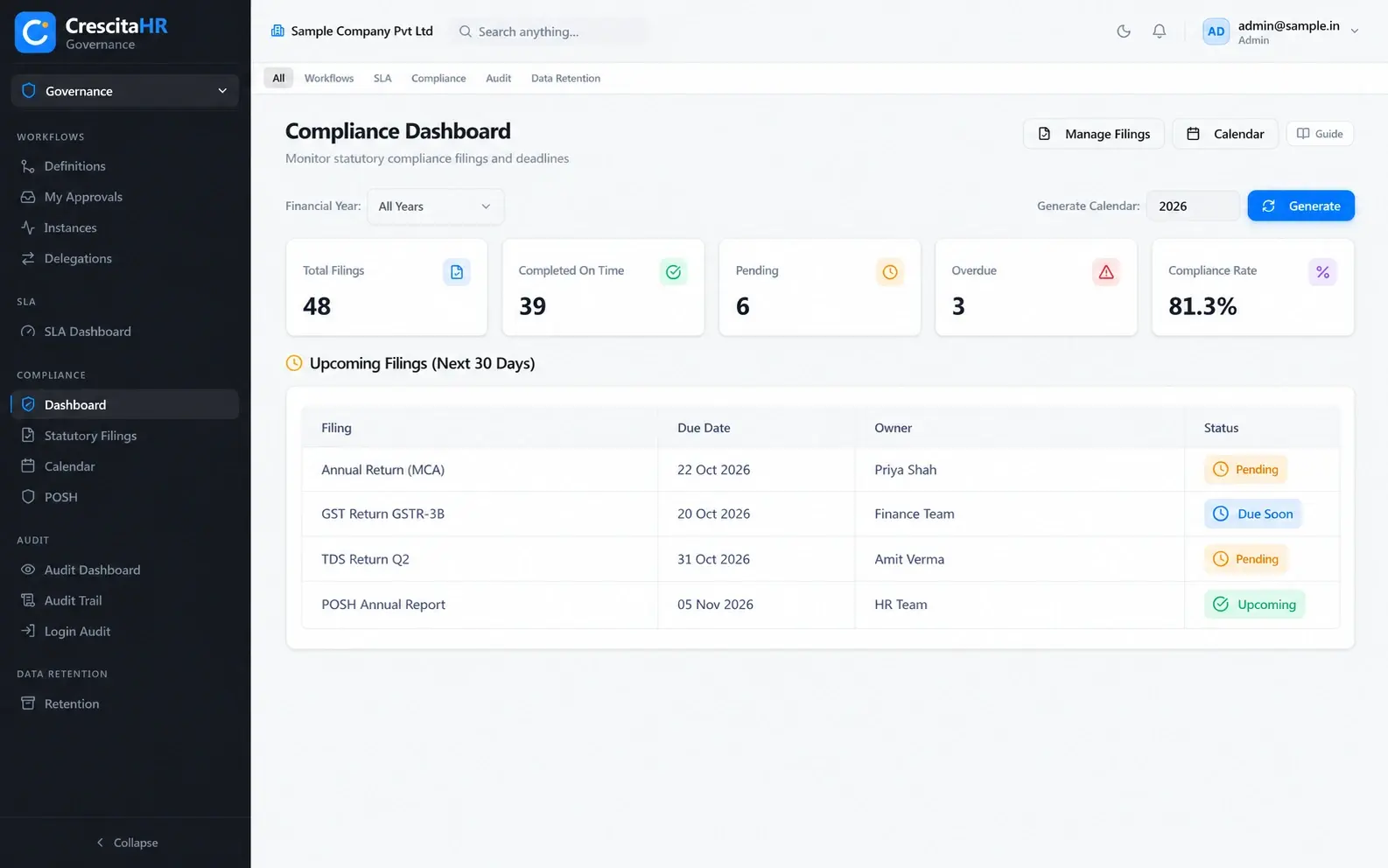This screenshot has height=868, width=1388.
Task: Open the Calendar button in header
Action: [x=1225, y=134]
